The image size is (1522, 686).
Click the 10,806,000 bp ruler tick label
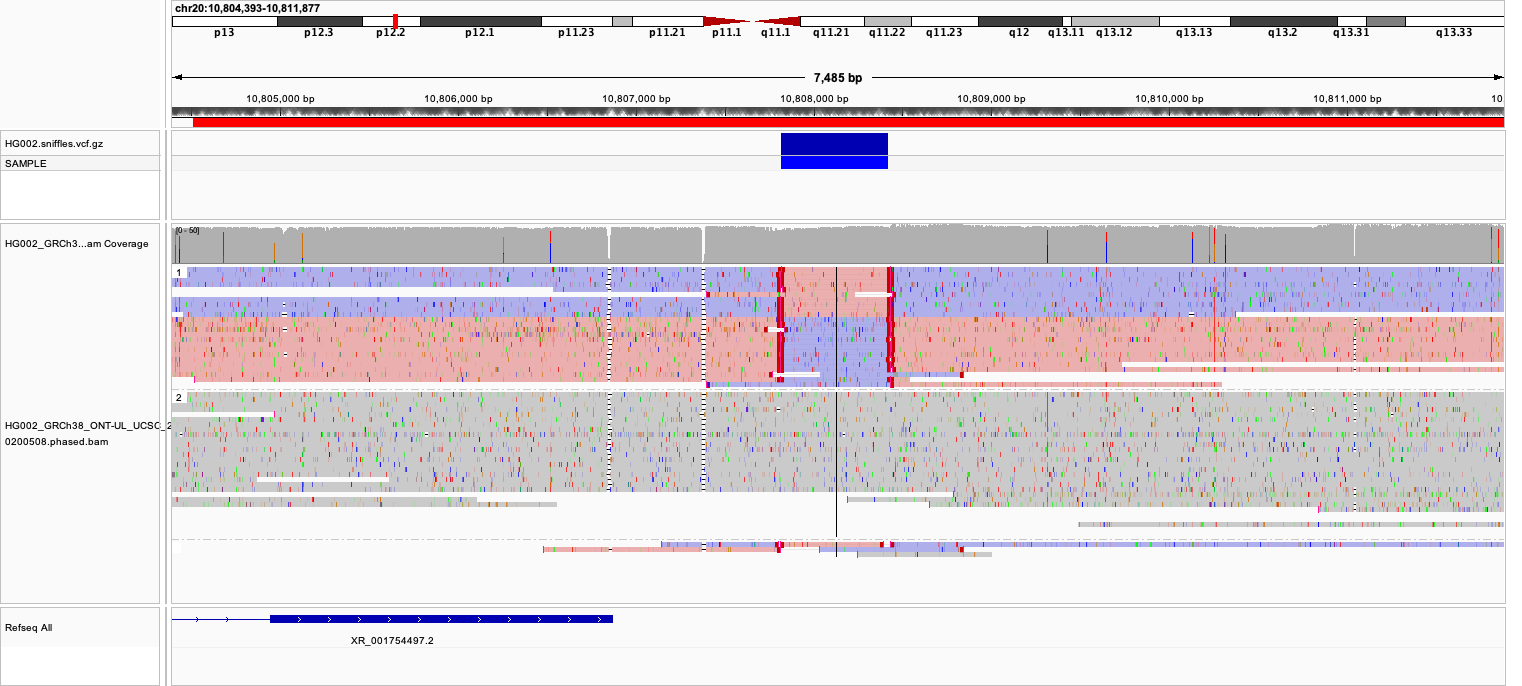click(458, 99)
